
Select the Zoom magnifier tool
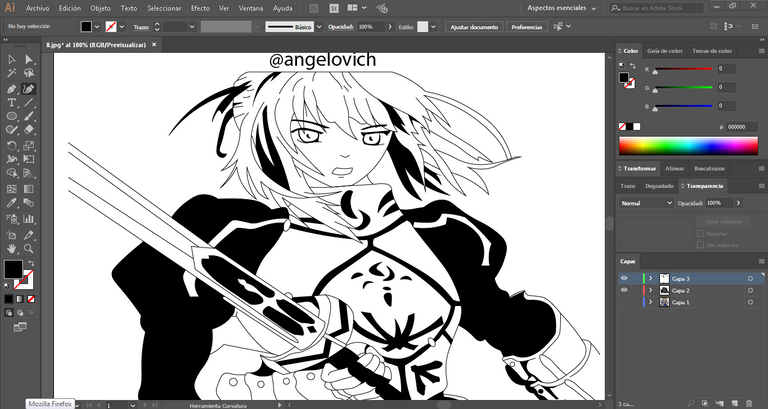29,249
